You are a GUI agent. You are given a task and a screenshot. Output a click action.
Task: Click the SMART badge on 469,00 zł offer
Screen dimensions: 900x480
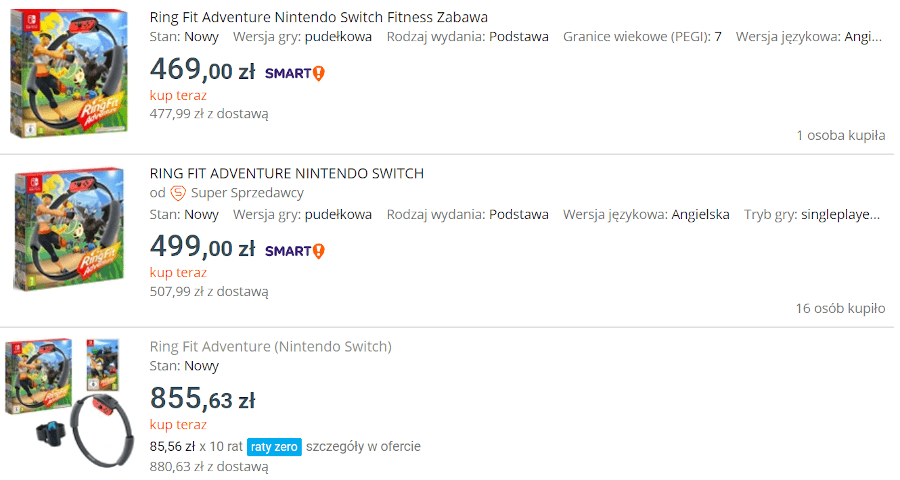[x=294, y=73]
